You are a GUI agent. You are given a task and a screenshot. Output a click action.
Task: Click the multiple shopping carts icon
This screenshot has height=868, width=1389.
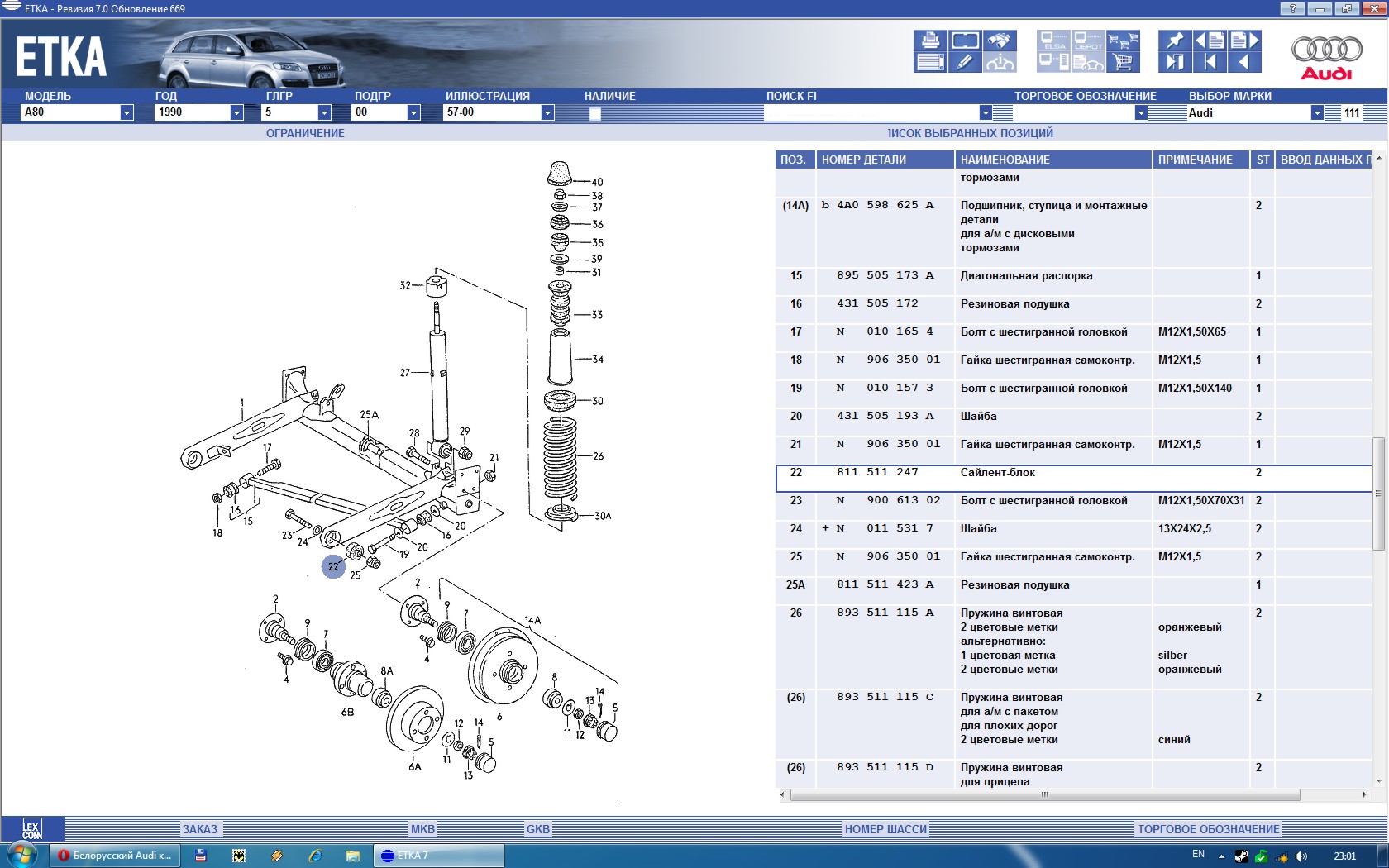(1123, 41)
